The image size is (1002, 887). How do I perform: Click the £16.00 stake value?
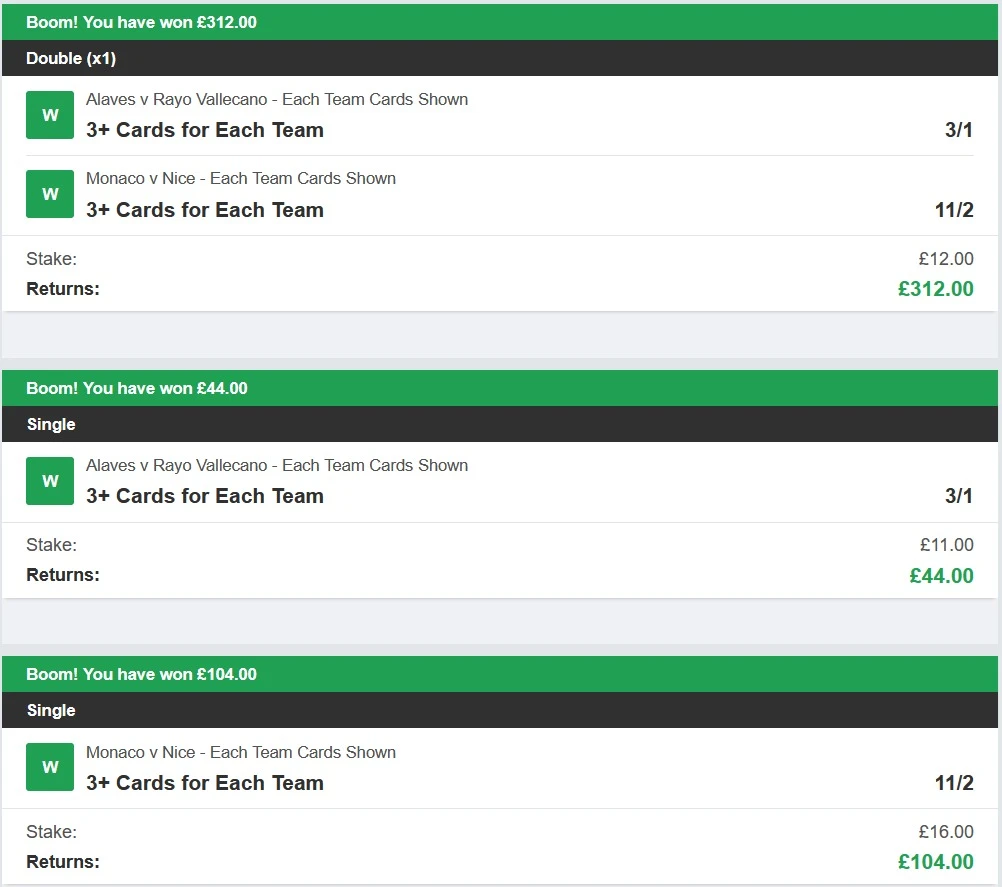pyautogui.click(x=946, y=831)
